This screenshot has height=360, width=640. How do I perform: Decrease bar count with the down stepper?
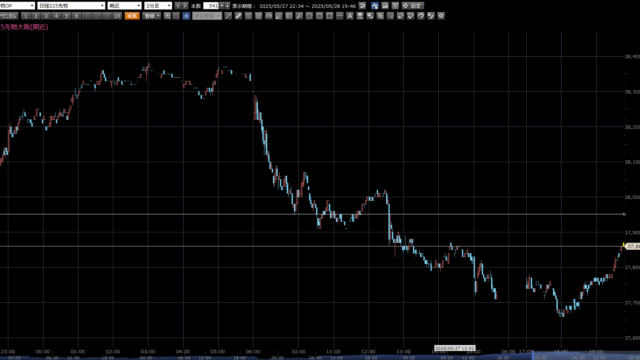coord(222,6)
